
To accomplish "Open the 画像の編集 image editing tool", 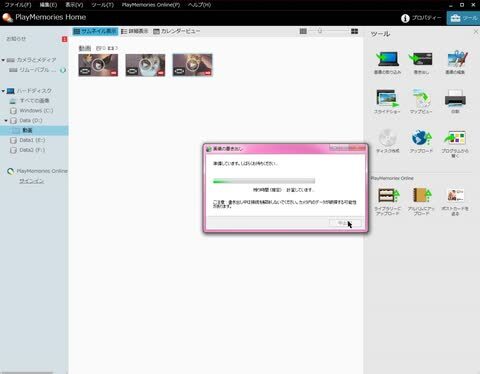I will 455,62.
